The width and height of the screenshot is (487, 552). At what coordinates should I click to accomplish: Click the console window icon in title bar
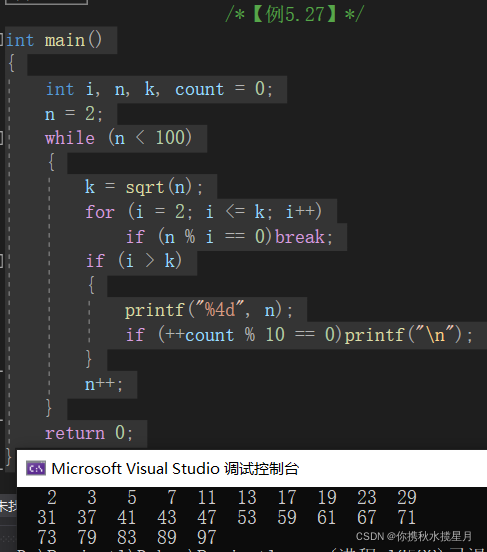pyautogui.click(x=36, y=468)
